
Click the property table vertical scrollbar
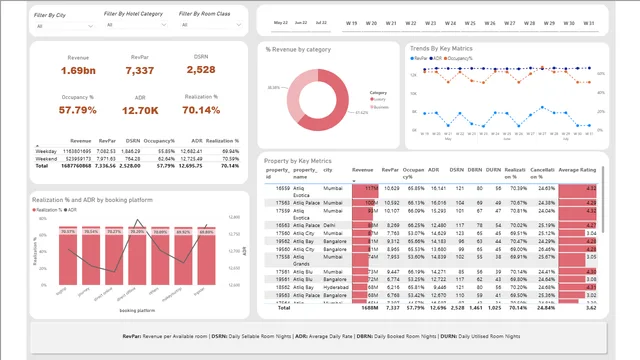(x=603, y=200)
